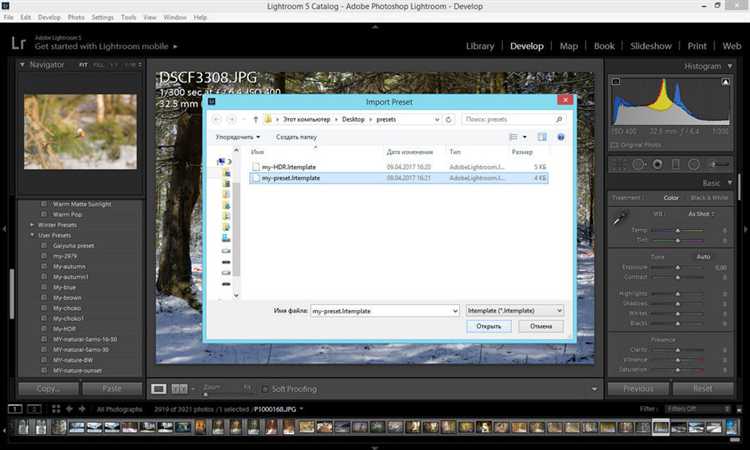Toggle preview pane icon in dialog
This screenshot has height=450, width=750.
(542, 137)
